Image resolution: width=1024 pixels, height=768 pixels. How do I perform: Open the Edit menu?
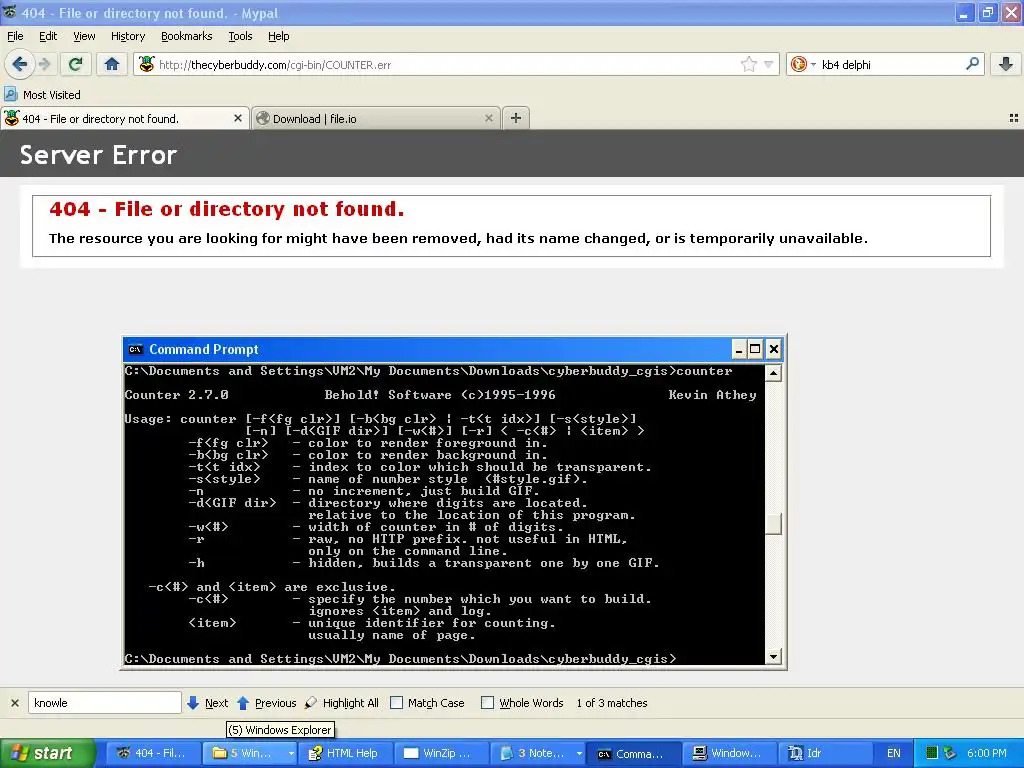[48, 36]
